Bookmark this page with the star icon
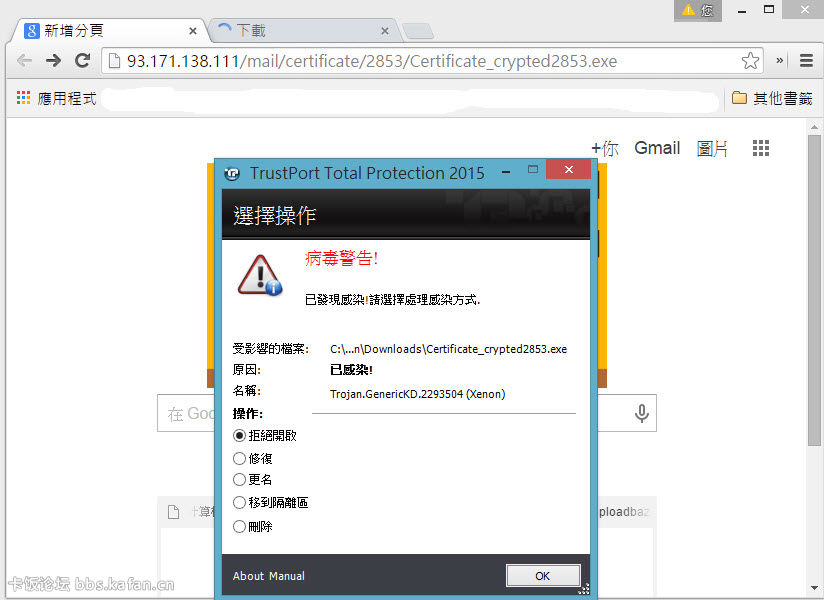This screenshot has height=600, width=824. [750, 61]
